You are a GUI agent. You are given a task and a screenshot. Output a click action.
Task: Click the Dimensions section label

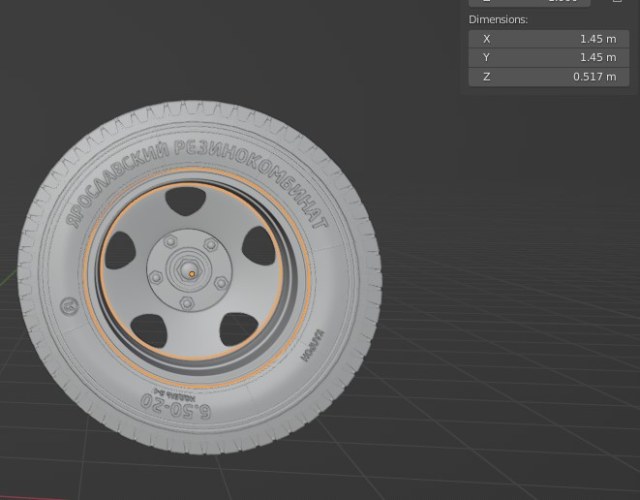(499, 19)
